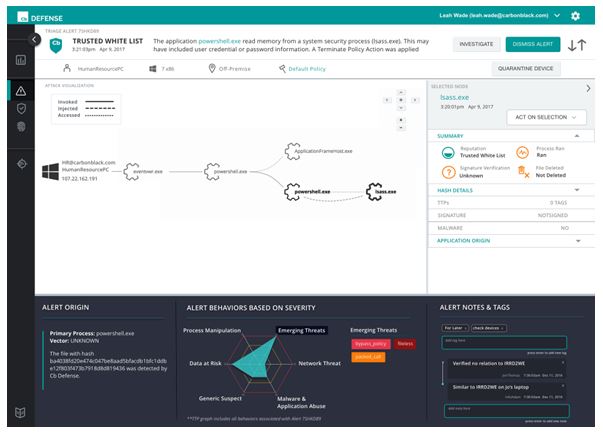Pan the graph right

pos(415,100)
